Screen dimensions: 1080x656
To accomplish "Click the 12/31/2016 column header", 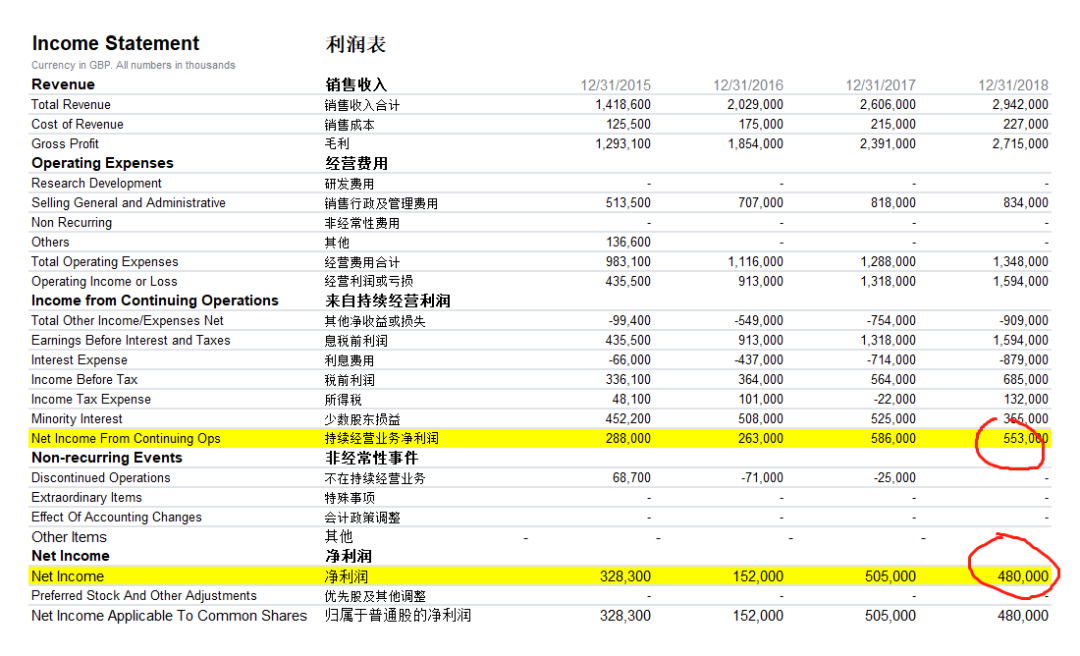I will tap(748, 85).
